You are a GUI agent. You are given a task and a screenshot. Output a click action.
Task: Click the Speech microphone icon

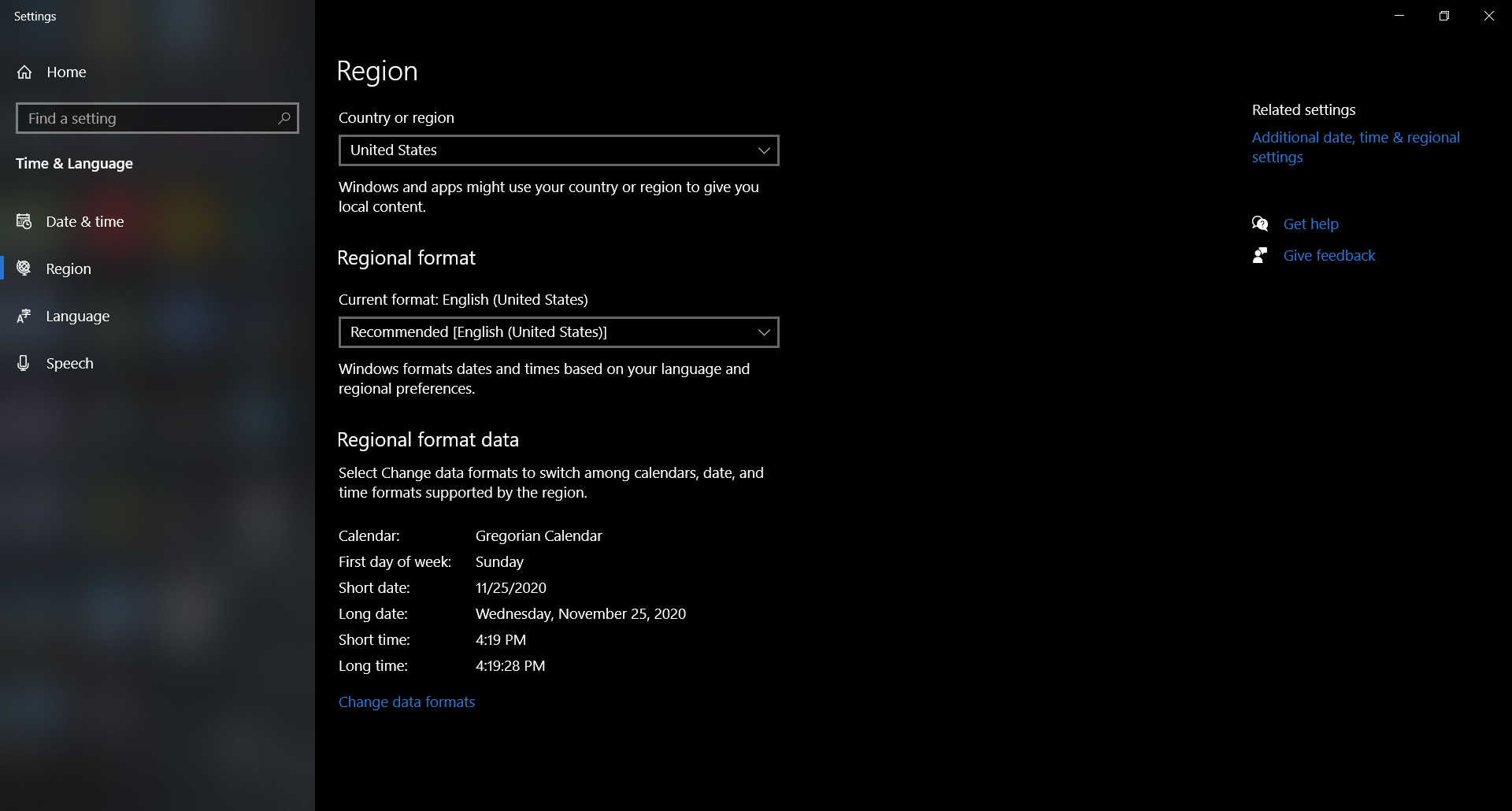(x=24, y=363)
